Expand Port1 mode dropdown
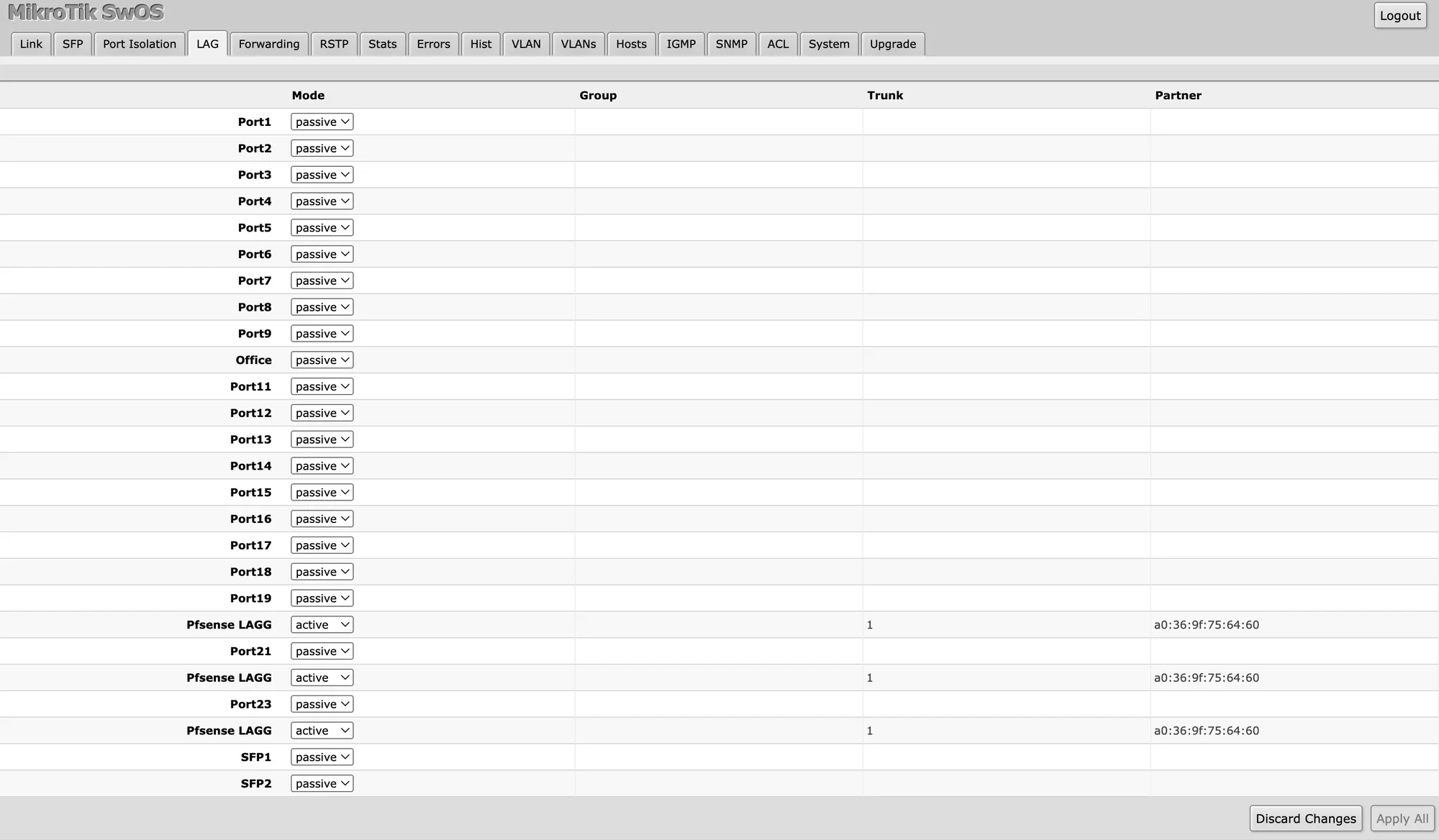1439x840 pixels. point(321,121)
